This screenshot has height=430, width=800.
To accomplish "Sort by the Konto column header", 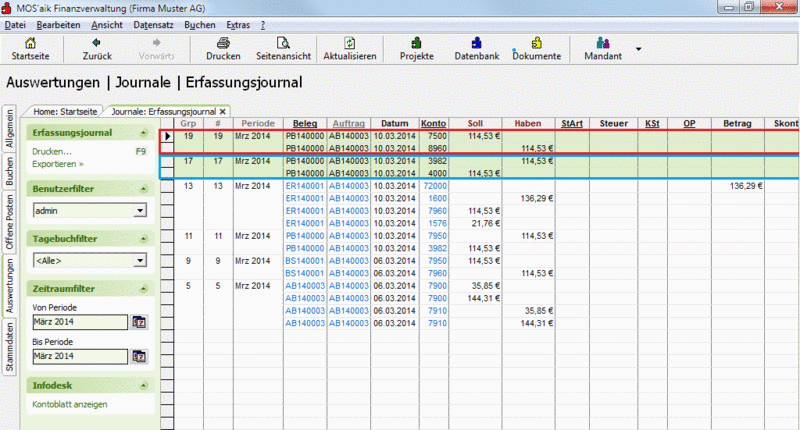I will pos(434,123).
